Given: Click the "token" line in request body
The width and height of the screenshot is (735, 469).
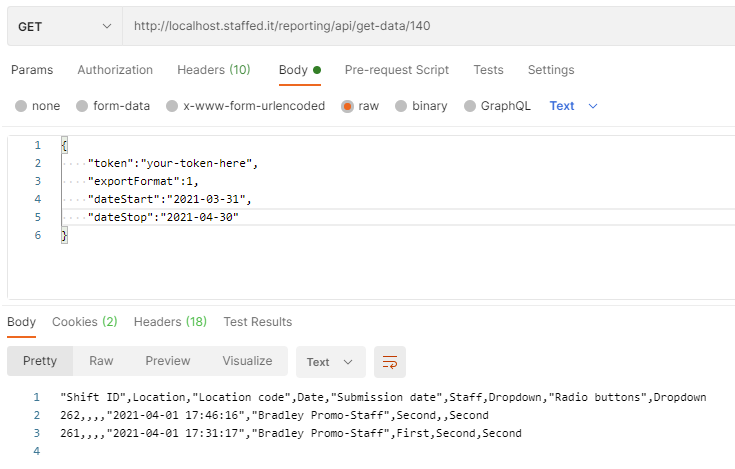Looking at the screenshot, I should coord(172,164).
